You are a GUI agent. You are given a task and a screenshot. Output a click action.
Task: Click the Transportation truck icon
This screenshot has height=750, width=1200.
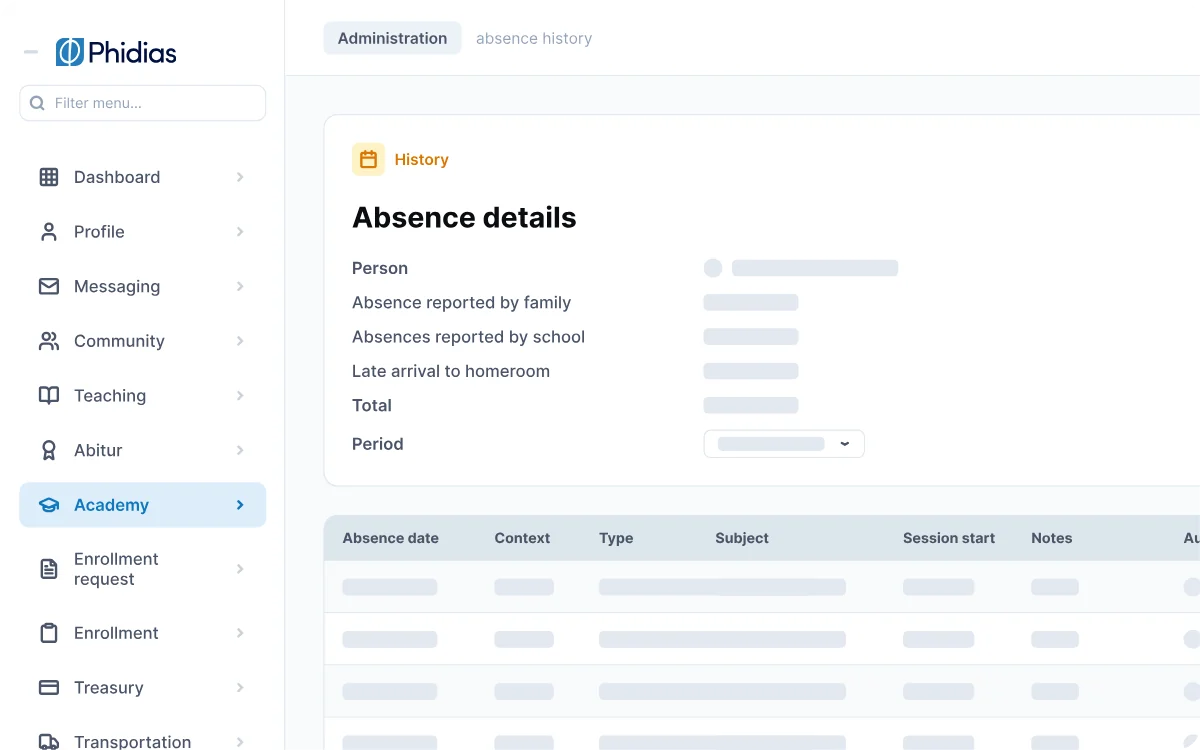pyautogui.click(x=48, y=742)
